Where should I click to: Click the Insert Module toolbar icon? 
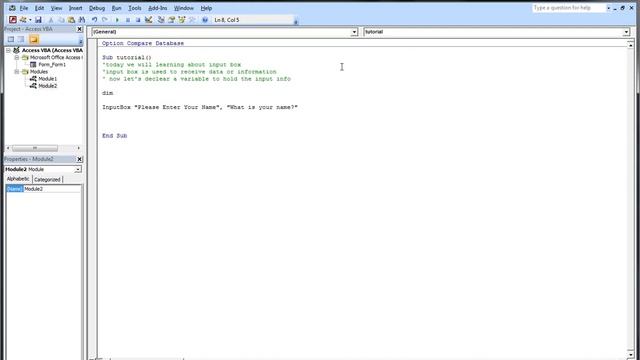23,20
